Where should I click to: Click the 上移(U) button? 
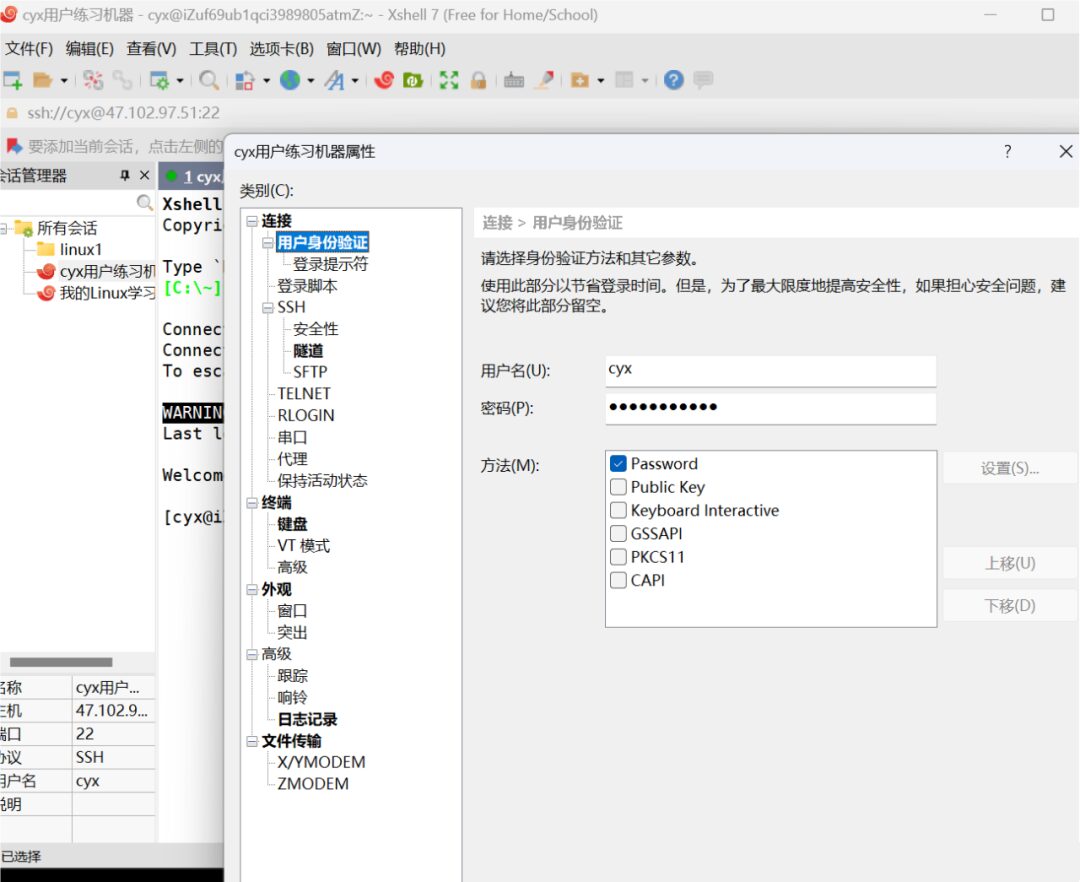1009,563
